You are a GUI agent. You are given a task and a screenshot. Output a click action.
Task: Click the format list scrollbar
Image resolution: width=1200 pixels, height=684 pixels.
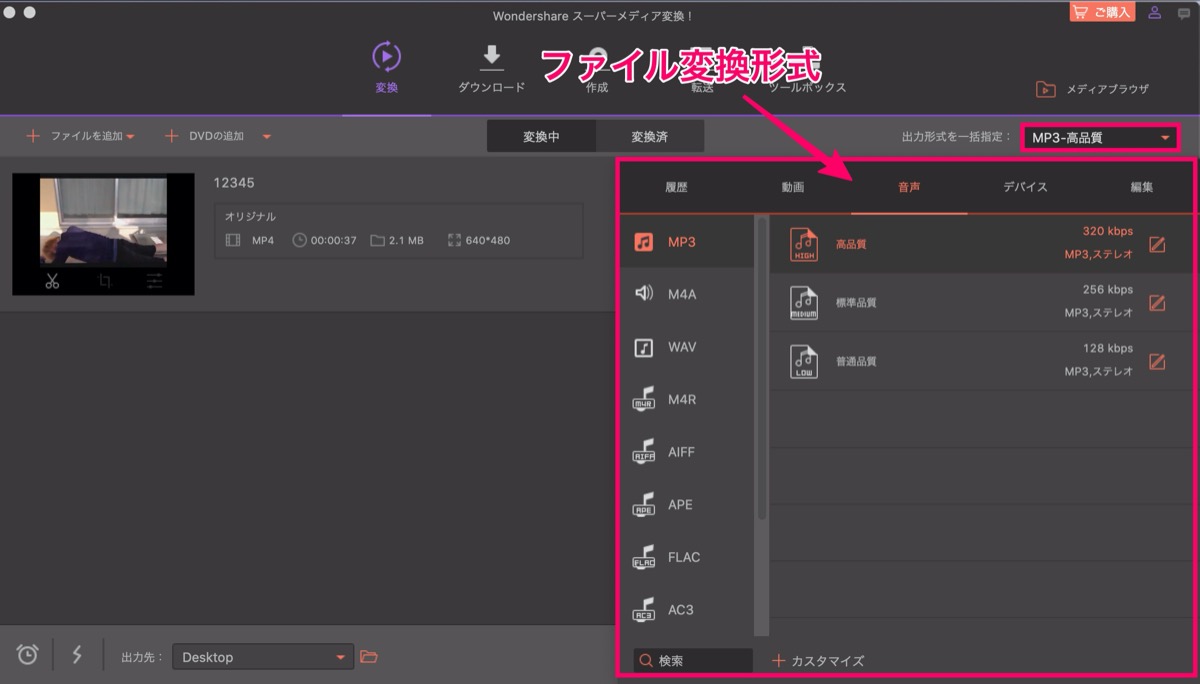(762, 370)
